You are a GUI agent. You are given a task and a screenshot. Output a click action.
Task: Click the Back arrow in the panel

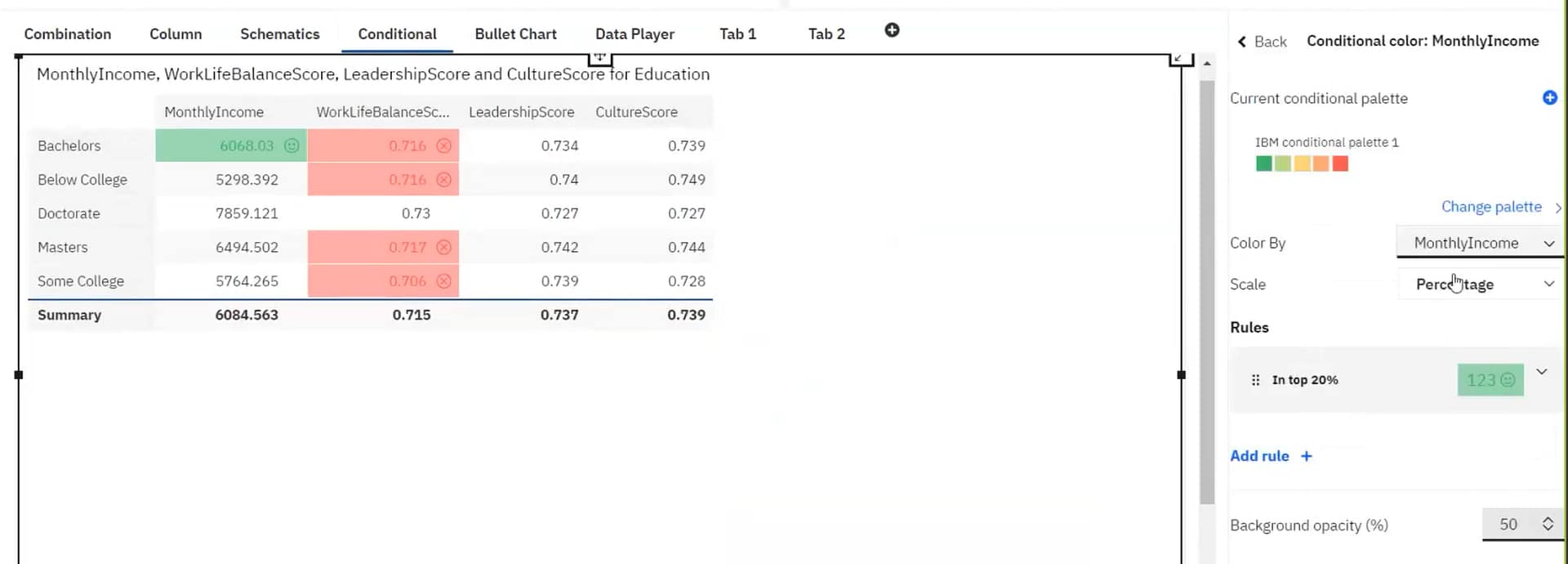coord(1242,42)
